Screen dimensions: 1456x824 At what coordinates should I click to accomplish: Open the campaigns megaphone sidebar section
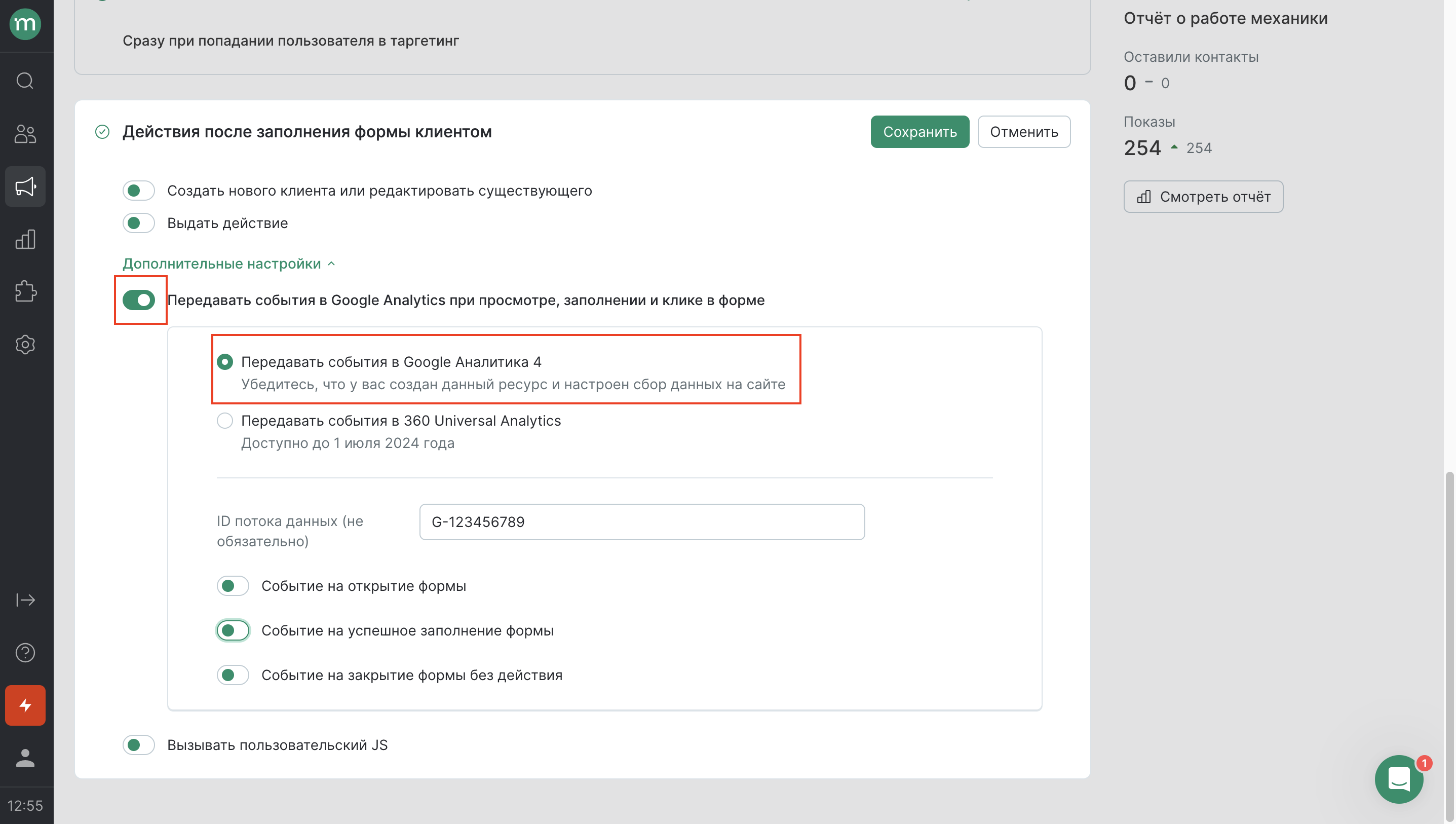tap(25, 186)
